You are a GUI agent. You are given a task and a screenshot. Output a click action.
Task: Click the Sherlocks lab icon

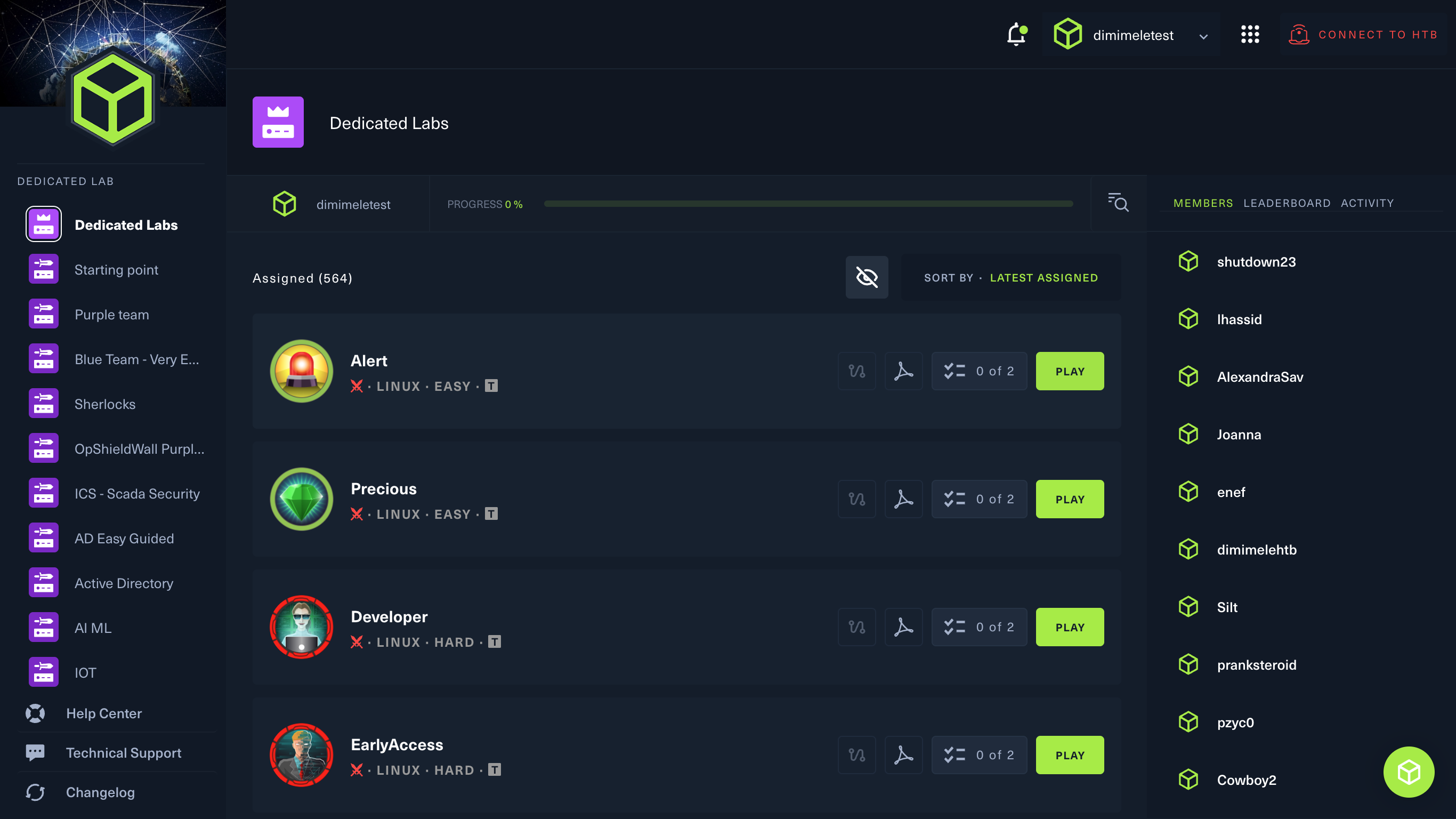click(44, 403)
